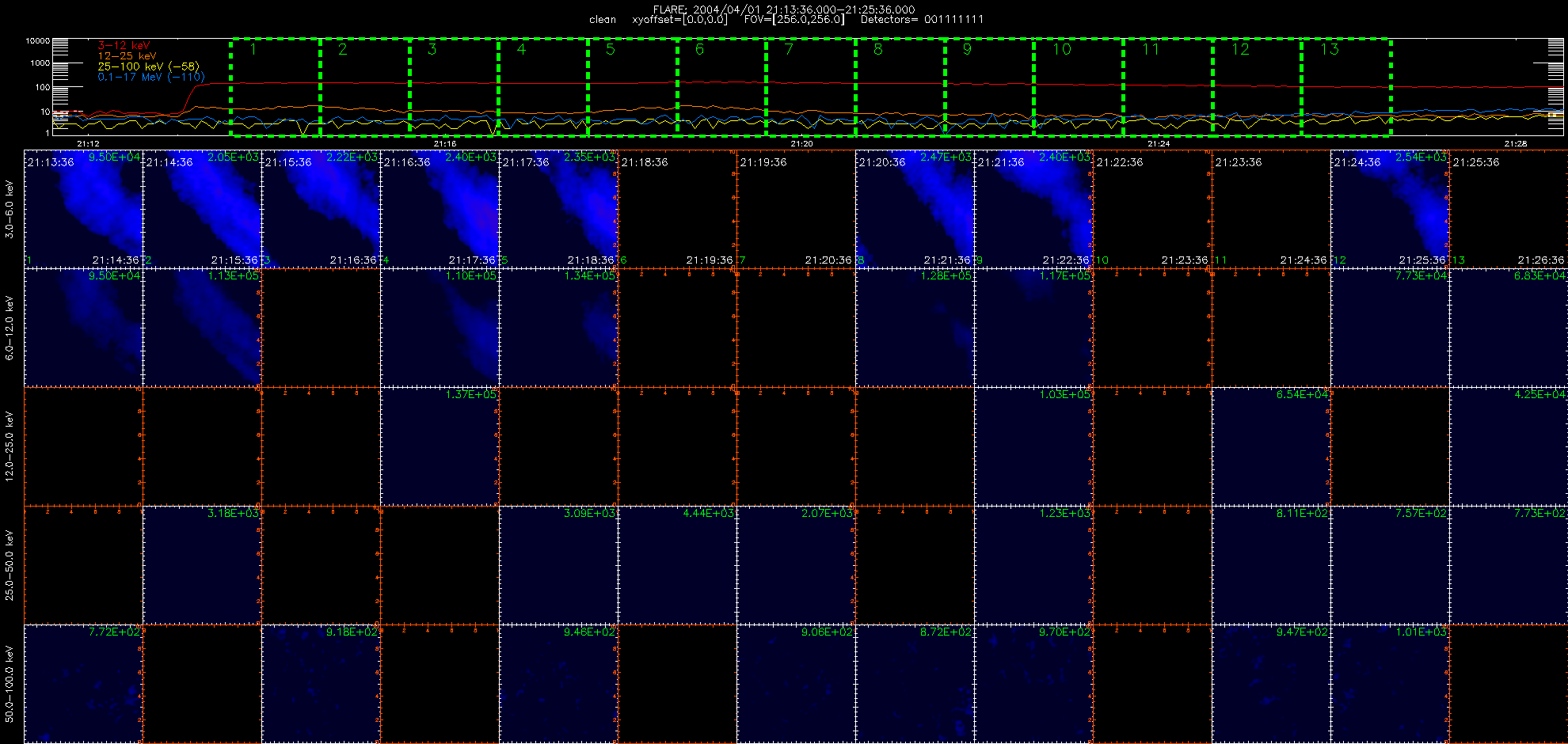Click the yellow 25-100 keV (-58) legend label

point(148,66)
